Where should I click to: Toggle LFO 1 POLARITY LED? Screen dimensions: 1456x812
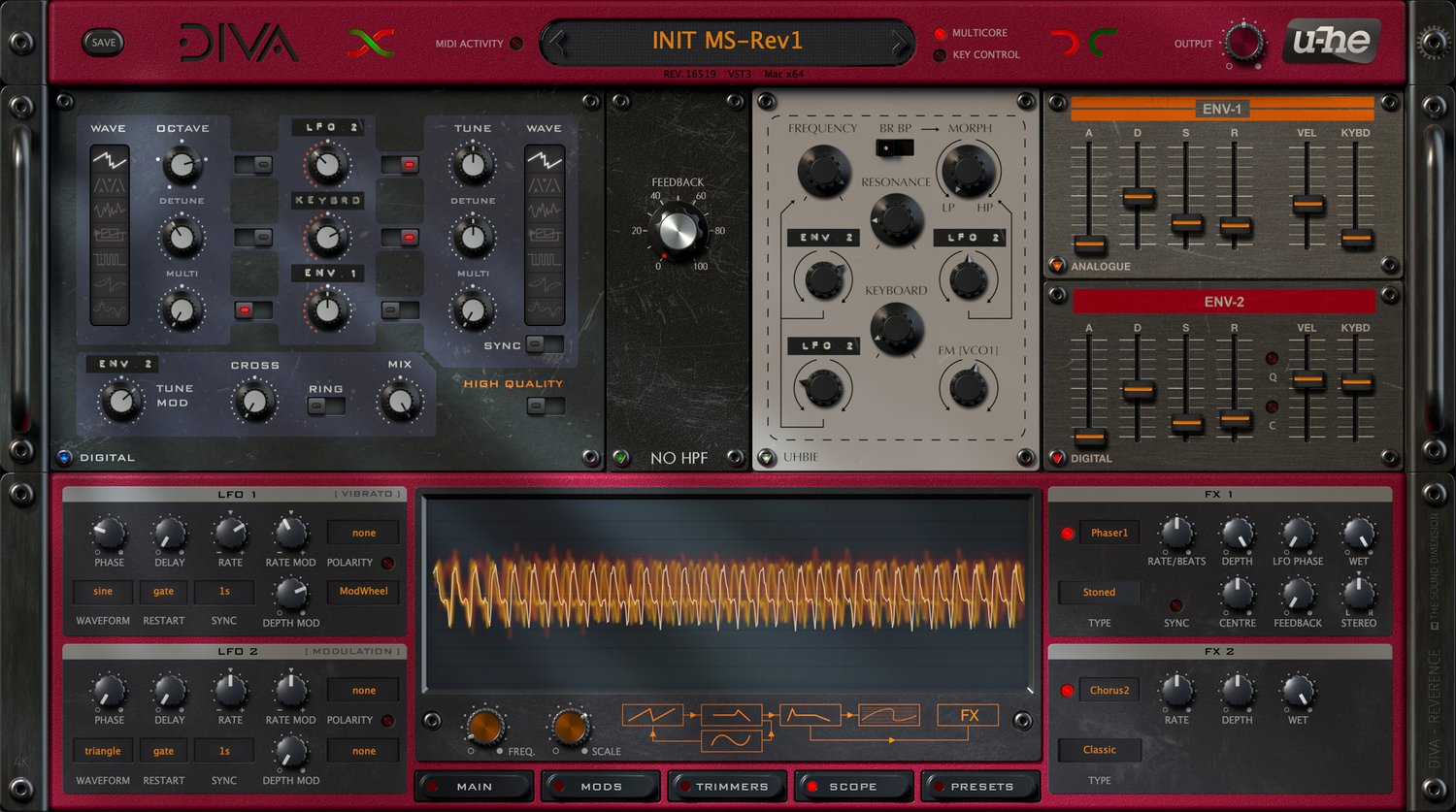(x=387, y=563)
